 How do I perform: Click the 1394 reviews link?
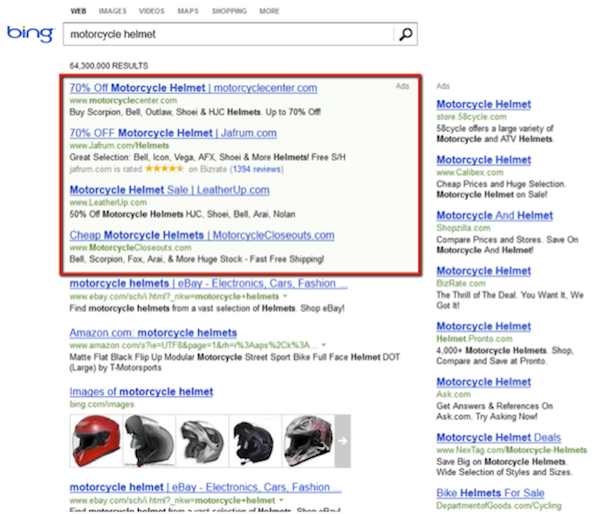(x=256, y=169)
